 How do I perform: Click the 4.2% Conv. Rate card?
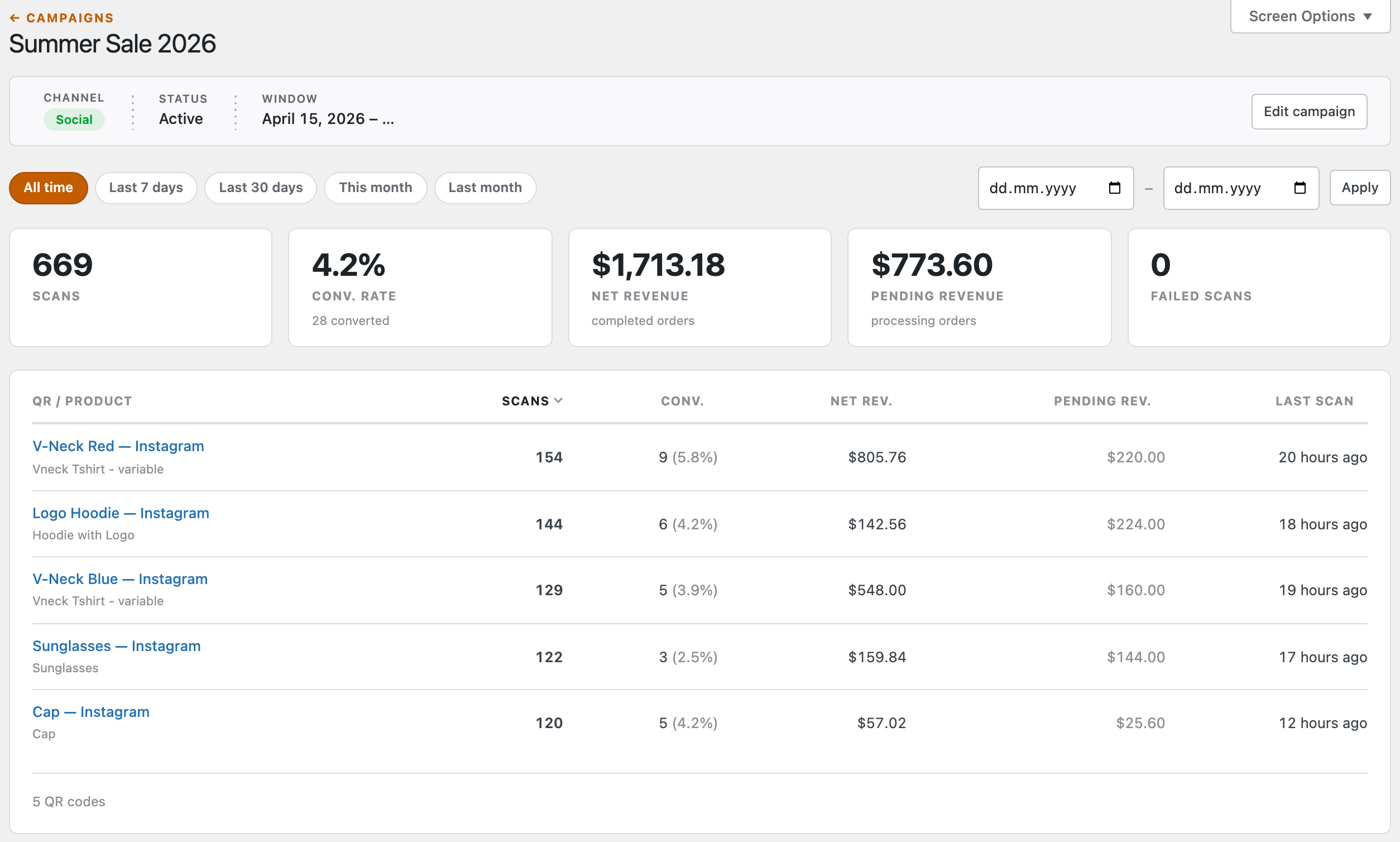420,288
